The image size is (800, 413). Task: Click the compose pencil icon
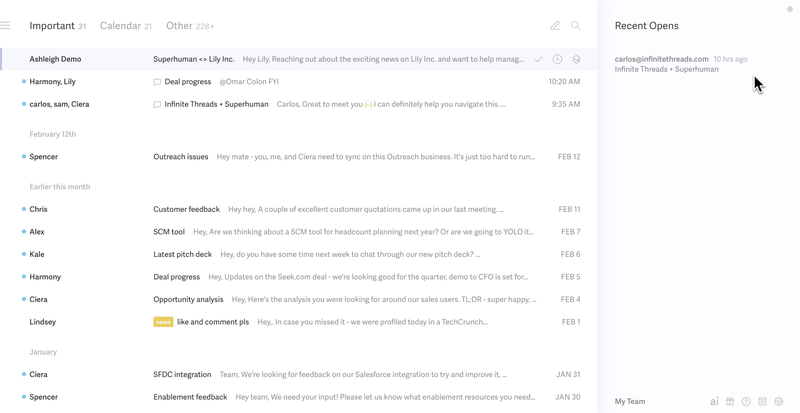point(555,26)
